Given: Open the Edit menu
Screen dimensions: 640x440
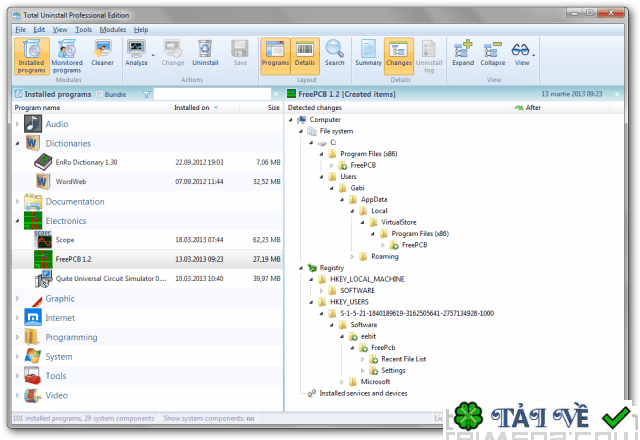Looking at the screenshot, I should (x=39, y=29).
